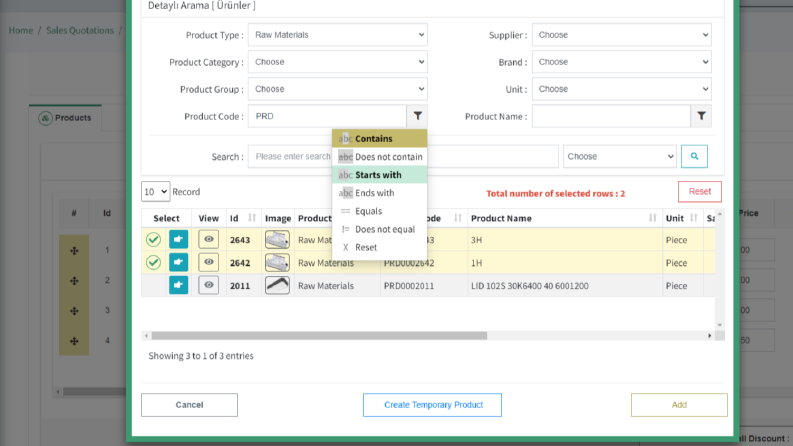The image size is (793, 446).
Task: Uncheck the green checkmark for row 2643
Action: 153,239
